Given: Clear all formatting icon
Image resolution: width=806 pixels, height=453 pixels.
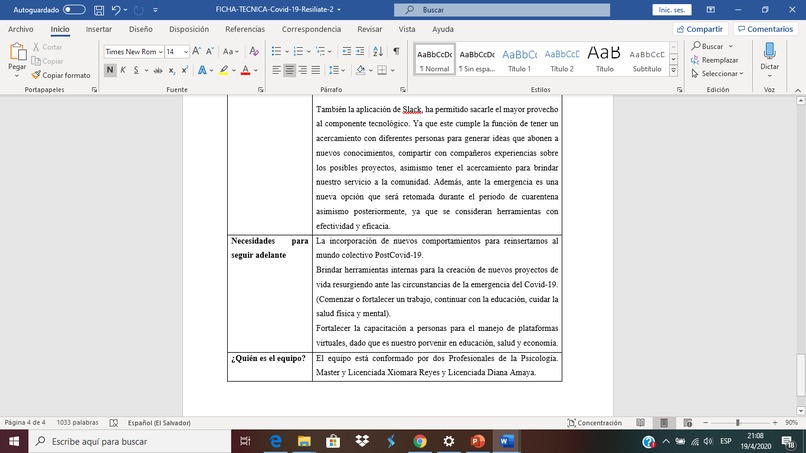Looking at the screenshot, I should (254, 51).
